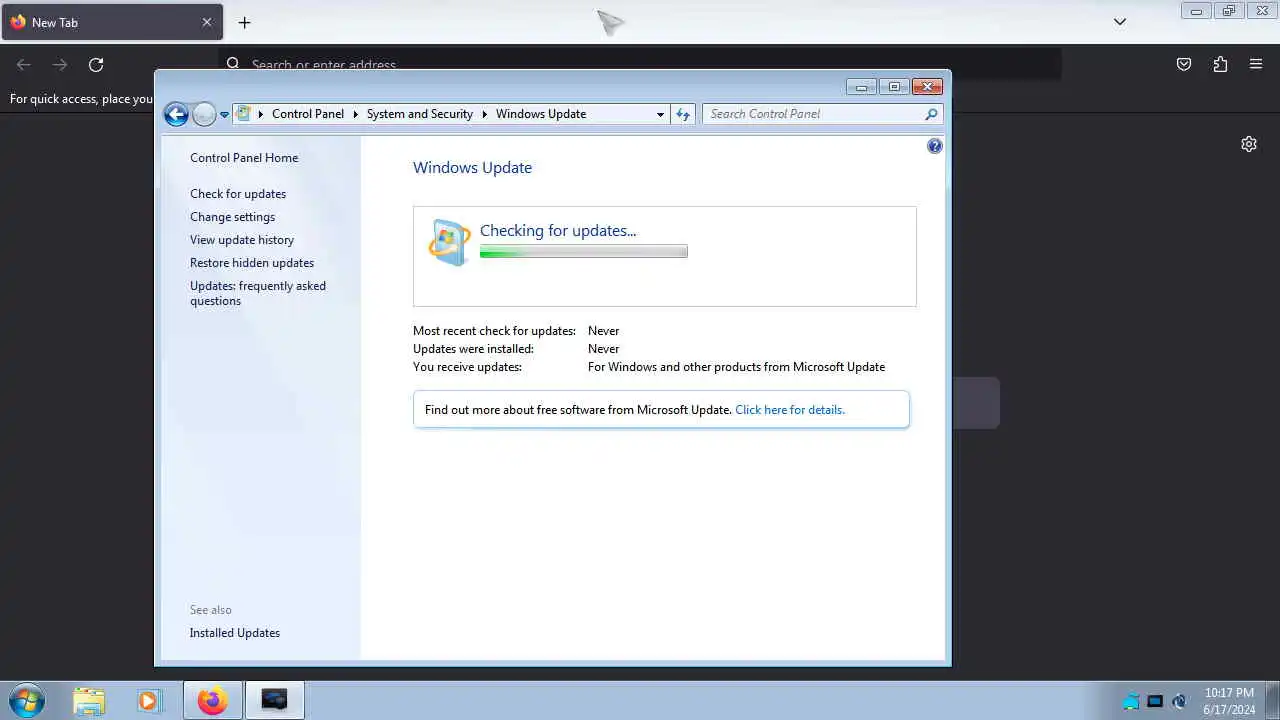Switch to Firefox on taskbar
Screen dimensions: 1280x720
(x=212, y=701)
